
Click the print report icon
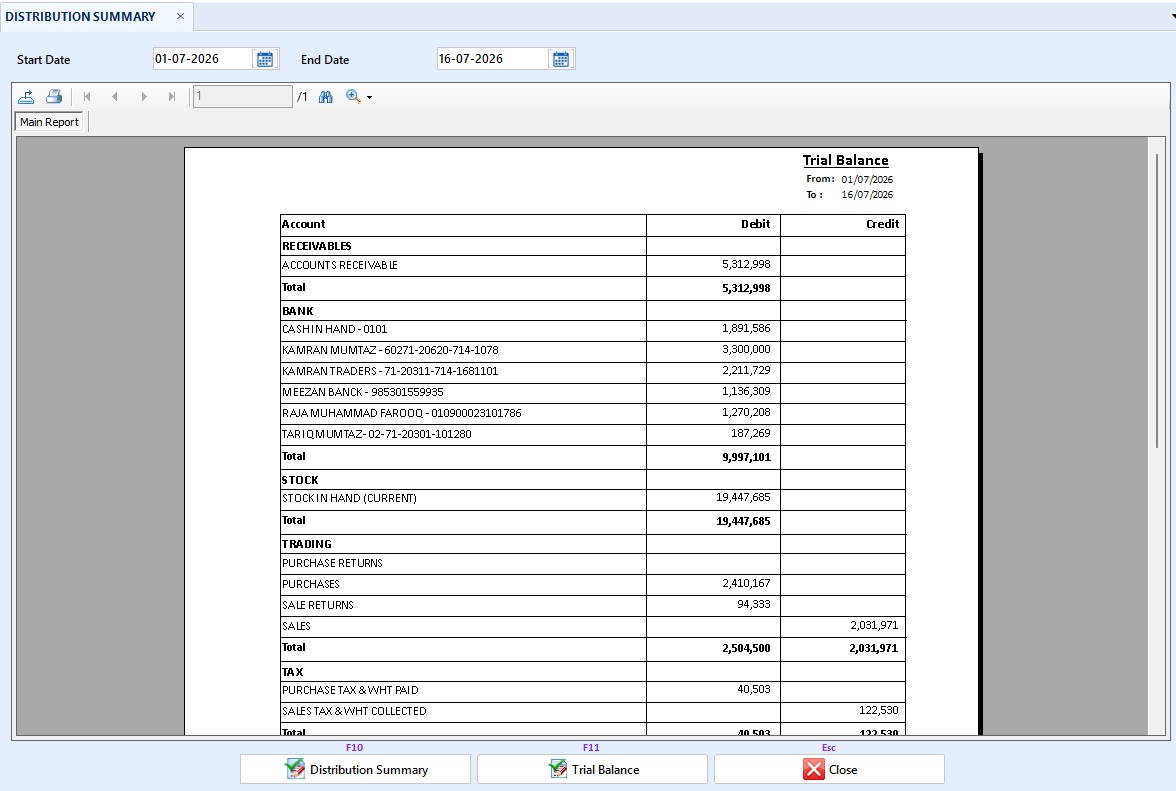pyautogui.click(x=54, y=97)
